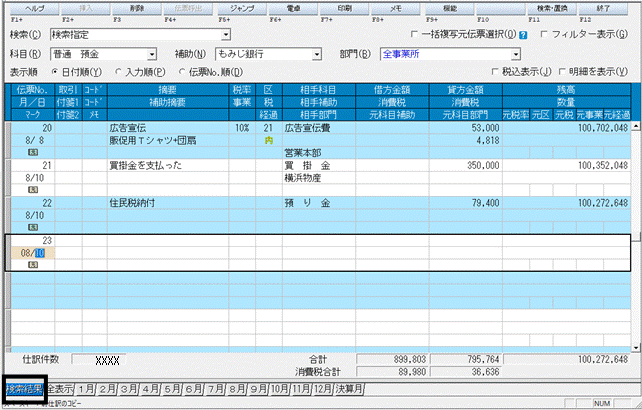Click the 残高 column header

(566, 90)
